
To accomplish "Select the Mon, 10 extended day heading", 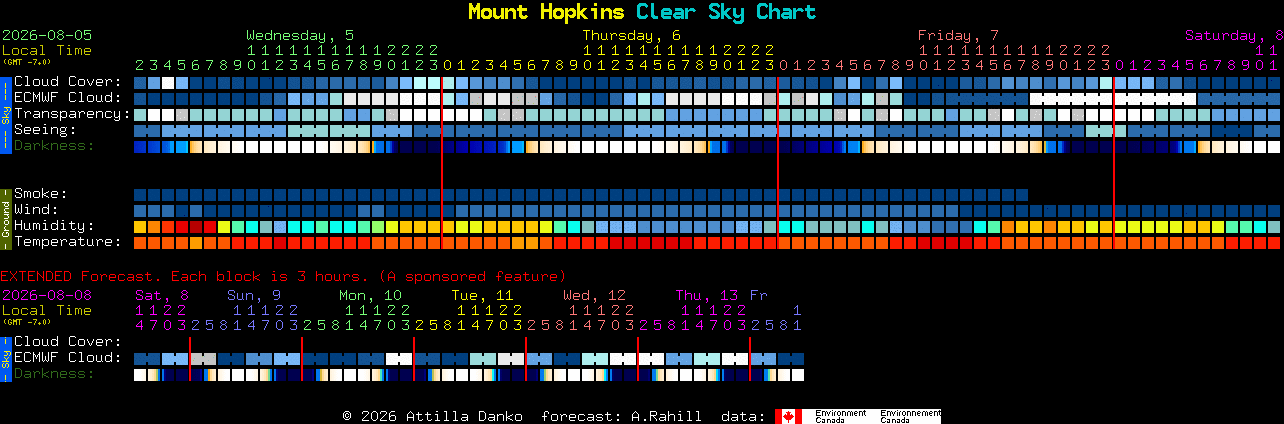I will pyautogui.click(x=370, y=295).
